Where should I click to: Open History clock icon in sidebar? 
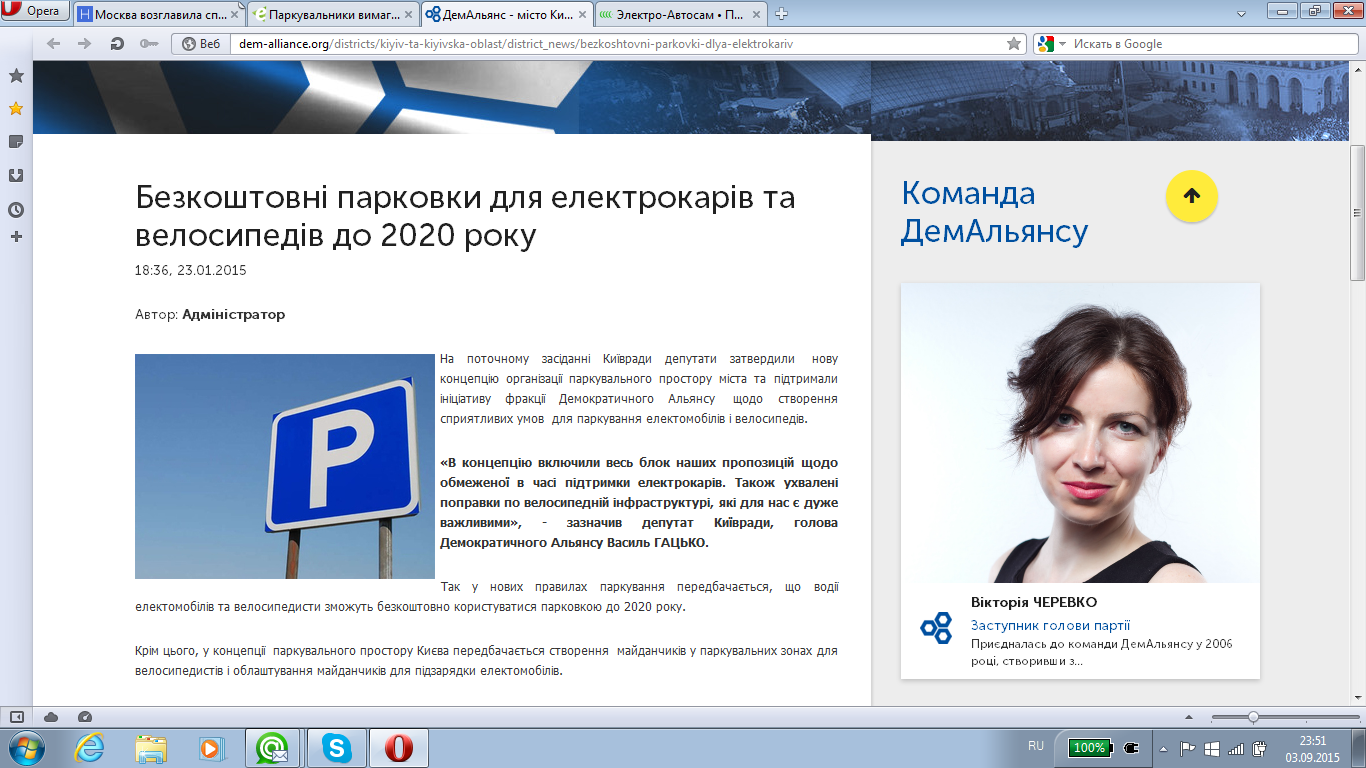(x=16, y=210)
